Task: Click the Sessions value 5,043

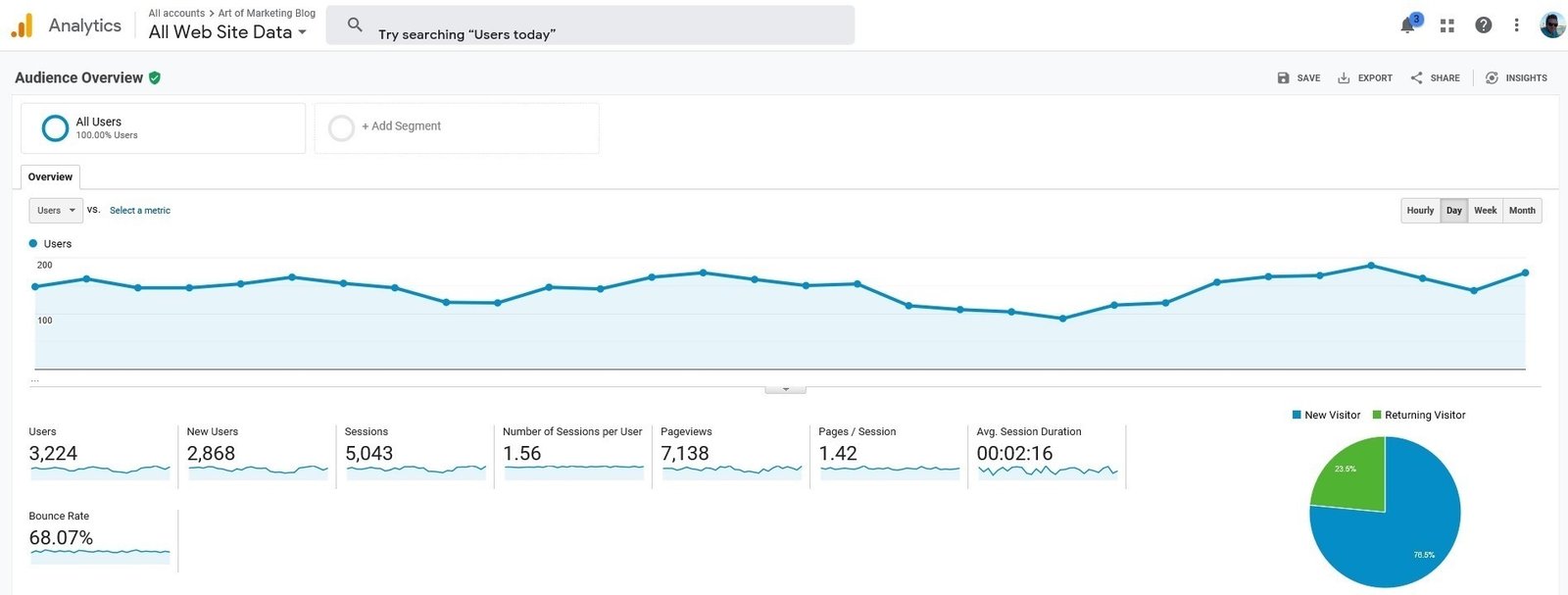Action: tap(368, 454)
